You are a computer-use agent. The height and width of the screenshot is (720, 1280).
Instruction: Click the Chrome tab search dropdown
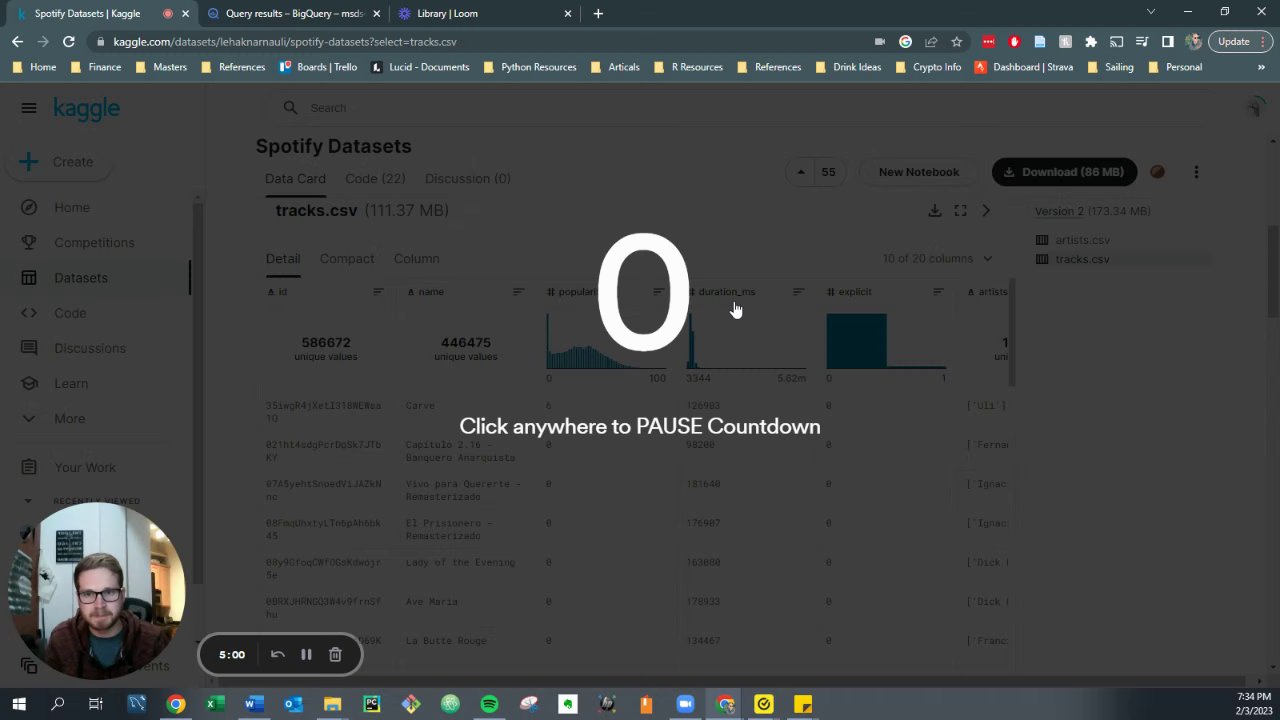pos(1150,13)
